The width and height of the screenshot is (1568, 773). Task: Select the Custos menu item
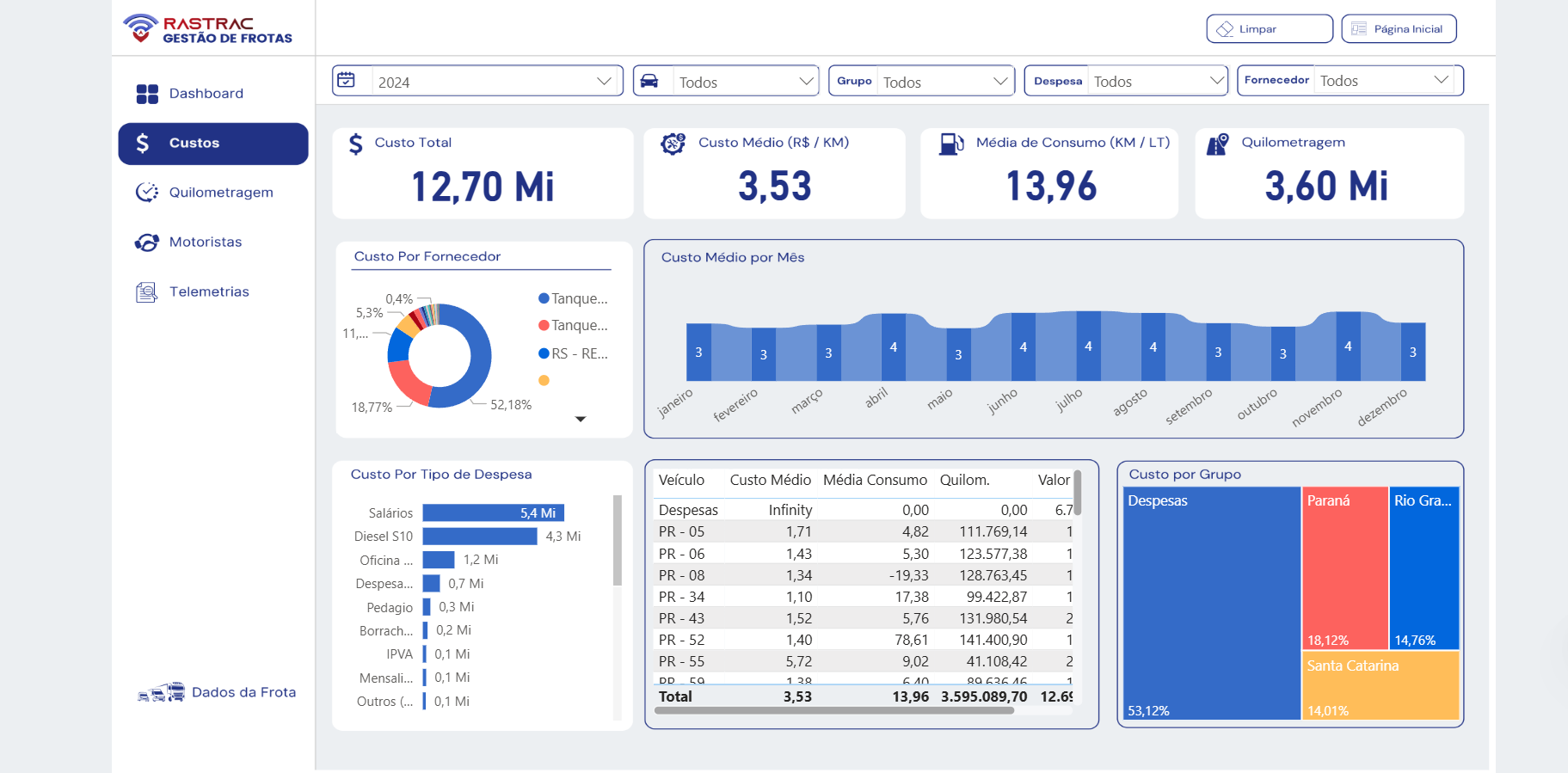[x=212, y=144]
